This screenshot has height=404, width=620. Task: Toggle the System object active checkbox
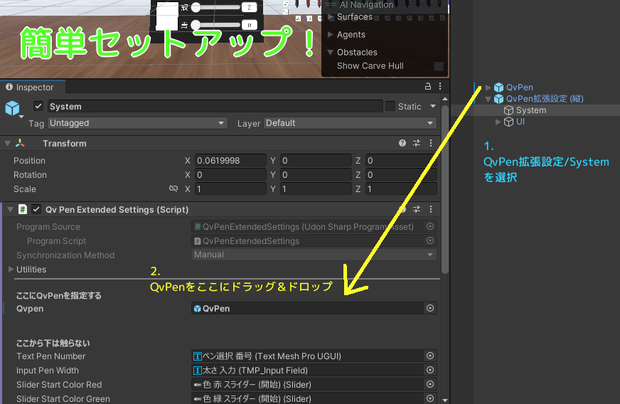[38, 106]
